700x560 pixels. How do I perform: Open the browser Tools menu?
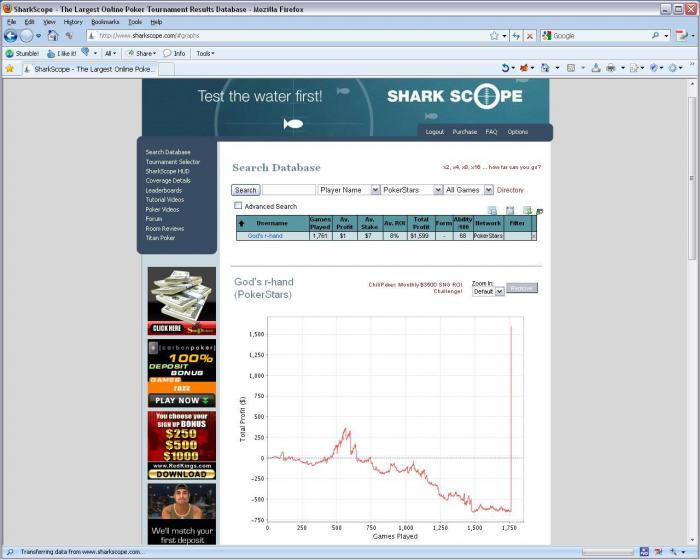tap(135, 22)
